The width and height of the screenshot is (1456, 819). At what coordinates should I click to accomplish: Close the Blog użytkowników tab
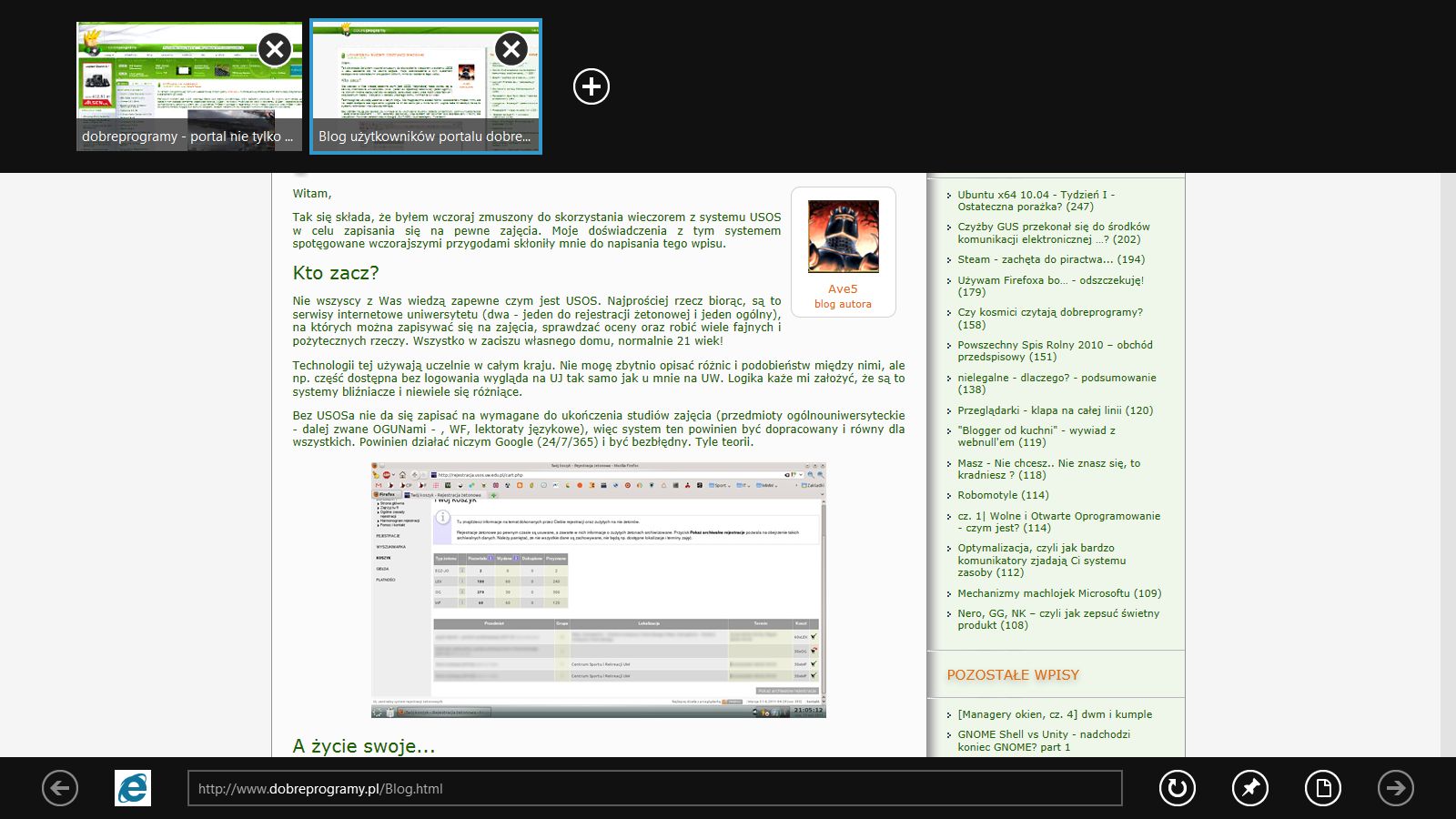pyautogui.click(x=511, y=49)
